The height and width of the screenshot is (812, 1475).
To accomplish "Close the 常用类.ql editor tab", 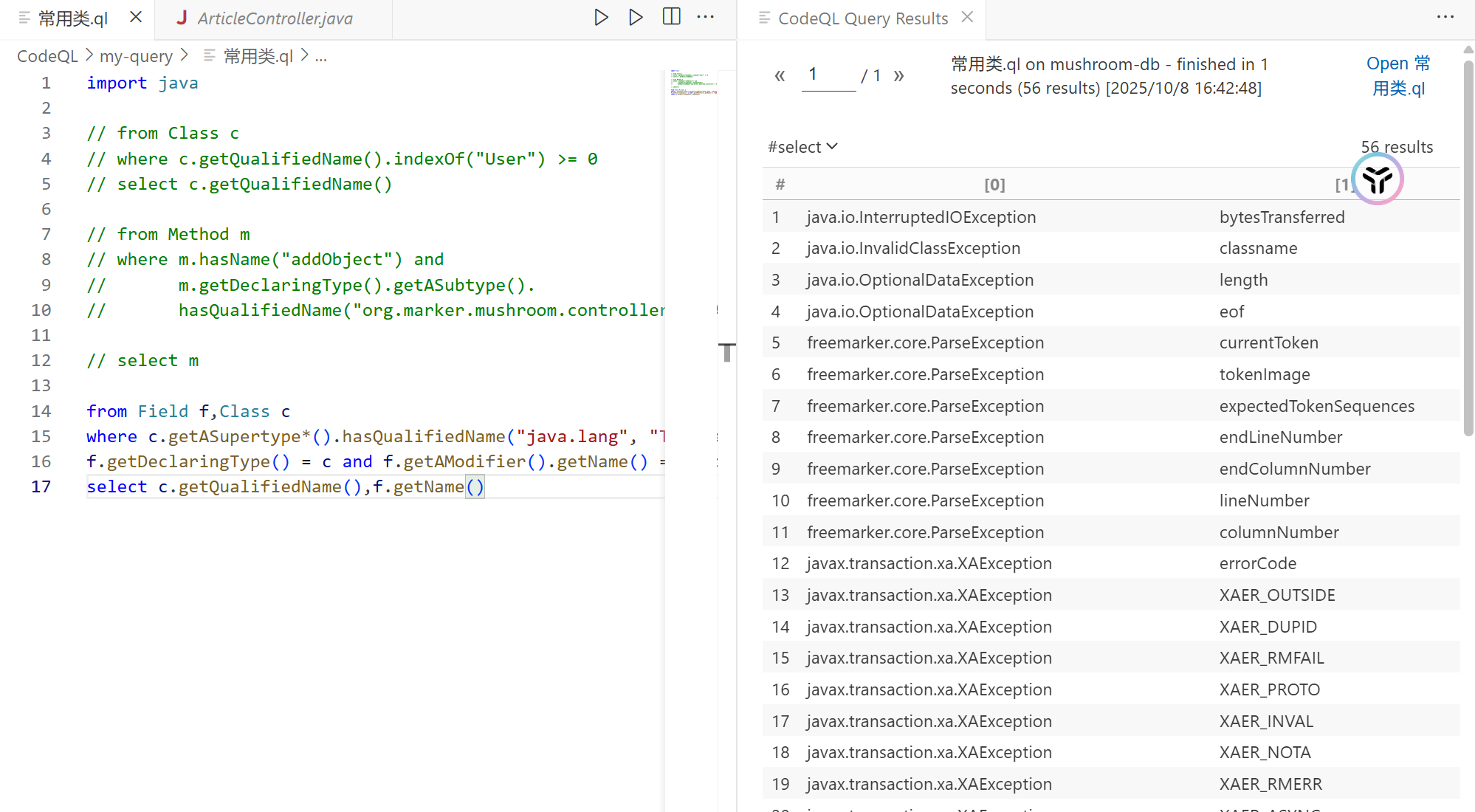I will [x=136, y=17].
